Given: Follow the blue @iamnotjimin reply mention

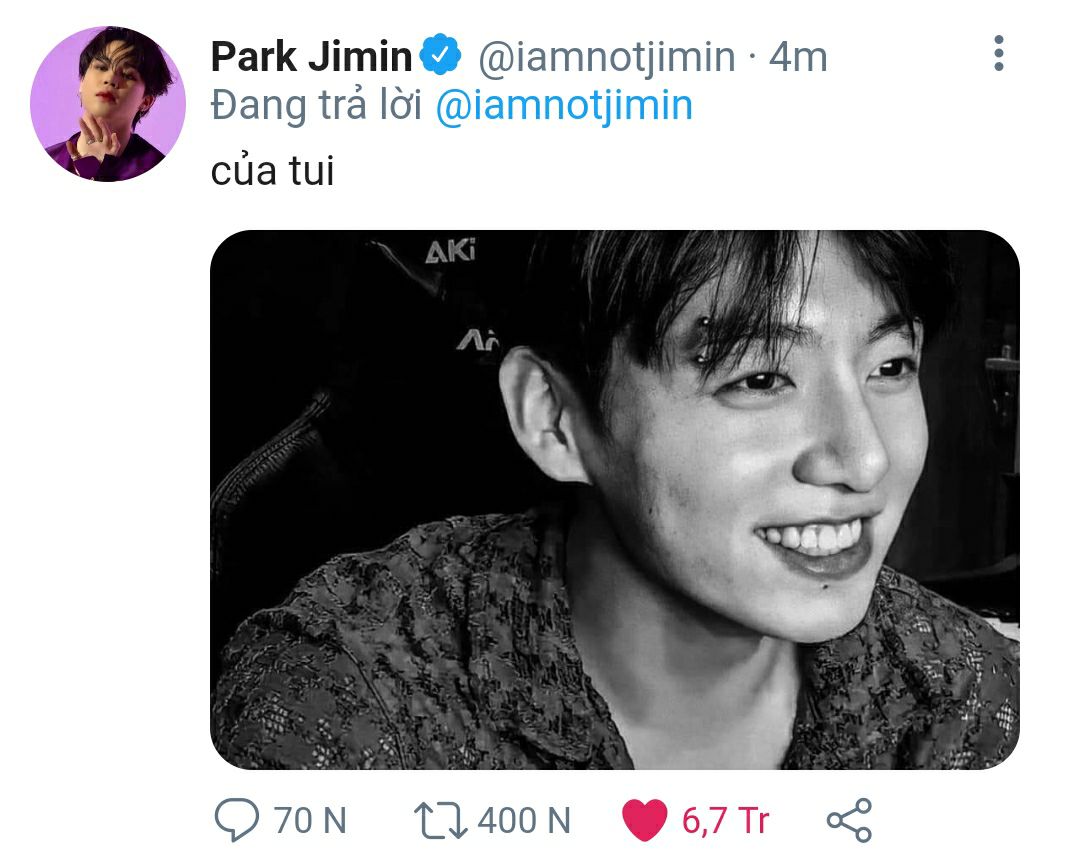Looking at the screenshot, I should [565, 105].
